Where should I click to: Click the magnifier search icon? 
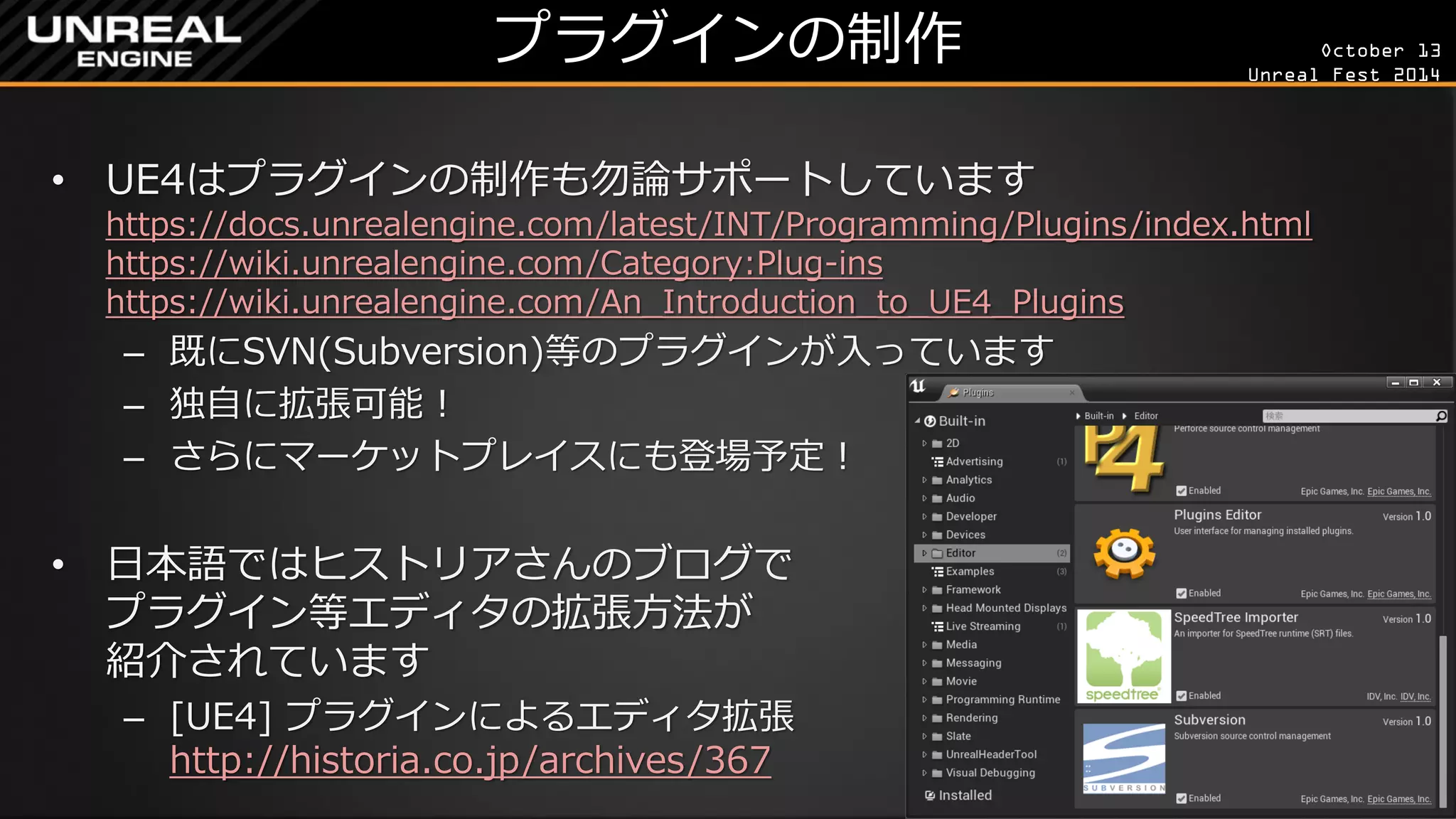pos(1441,416)
